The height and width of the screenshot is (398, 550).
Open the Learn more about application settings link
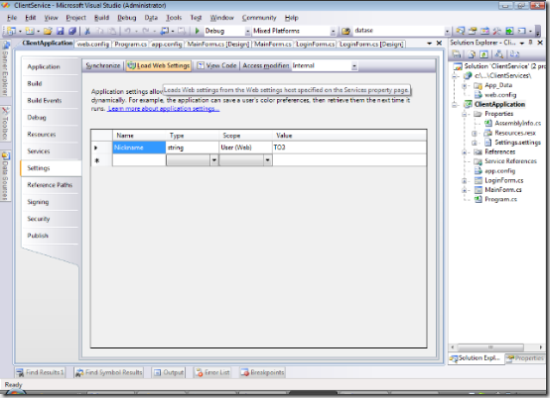tap(163, 109)
